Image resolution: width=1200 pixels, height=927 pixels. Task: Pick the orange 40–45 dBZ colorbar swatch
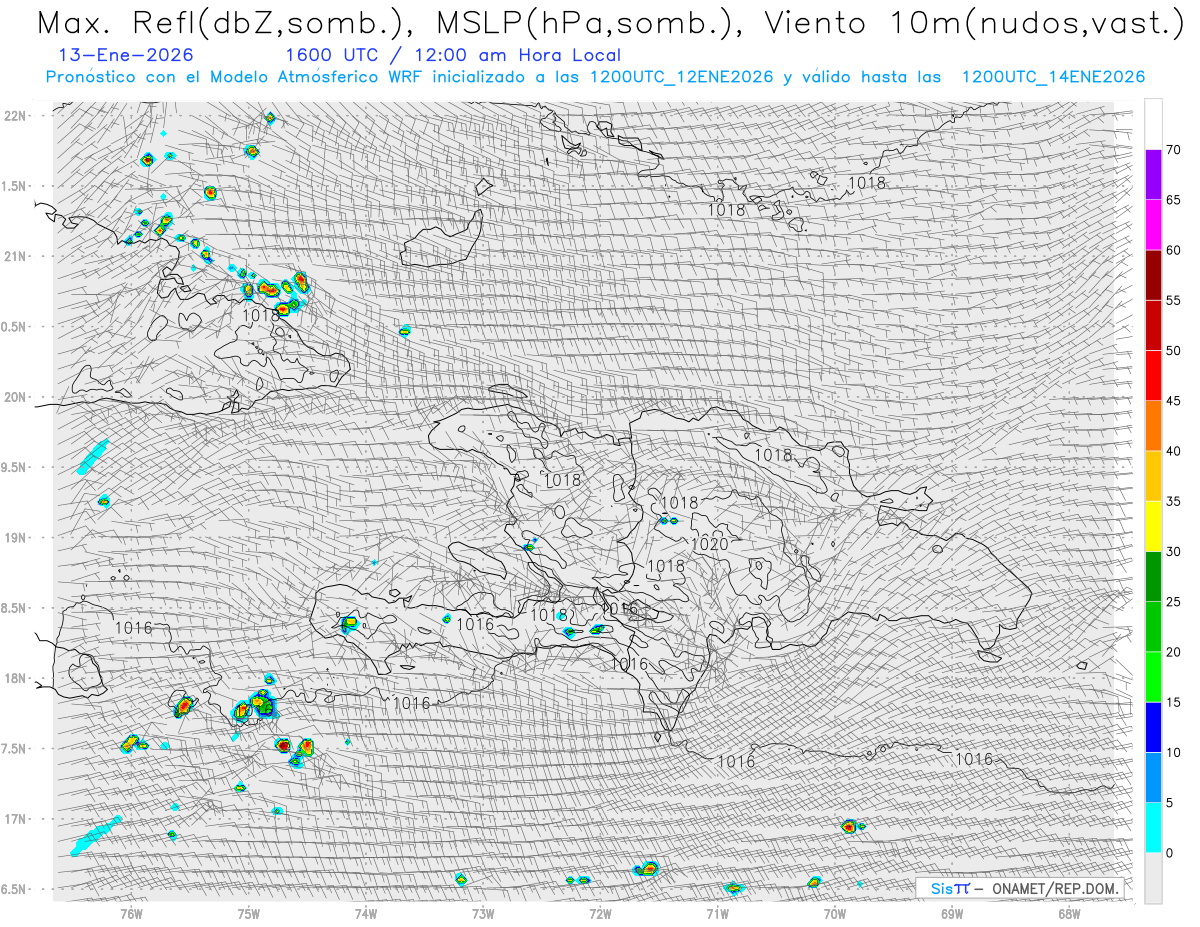1153,426
